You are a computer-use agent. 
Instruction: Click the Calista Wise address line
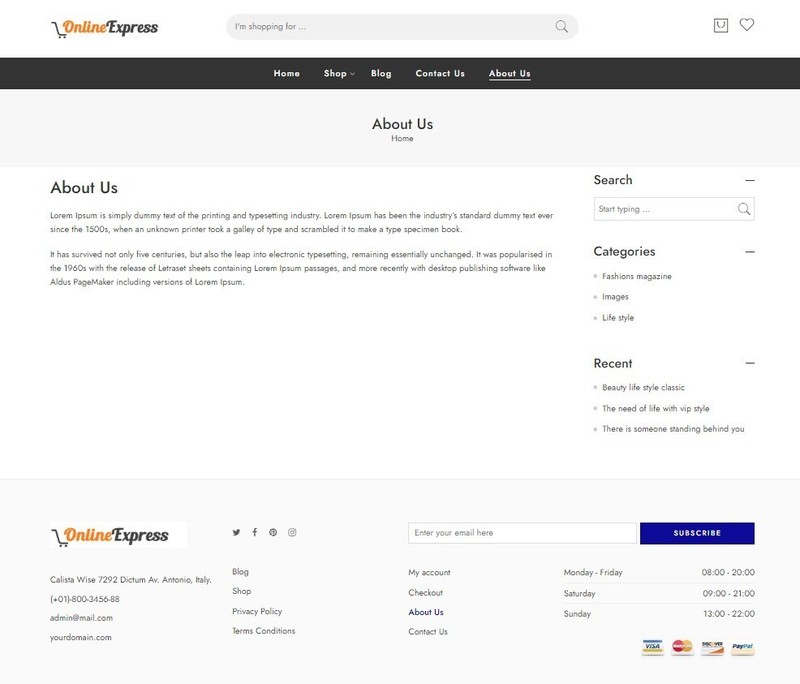(131, 579)
